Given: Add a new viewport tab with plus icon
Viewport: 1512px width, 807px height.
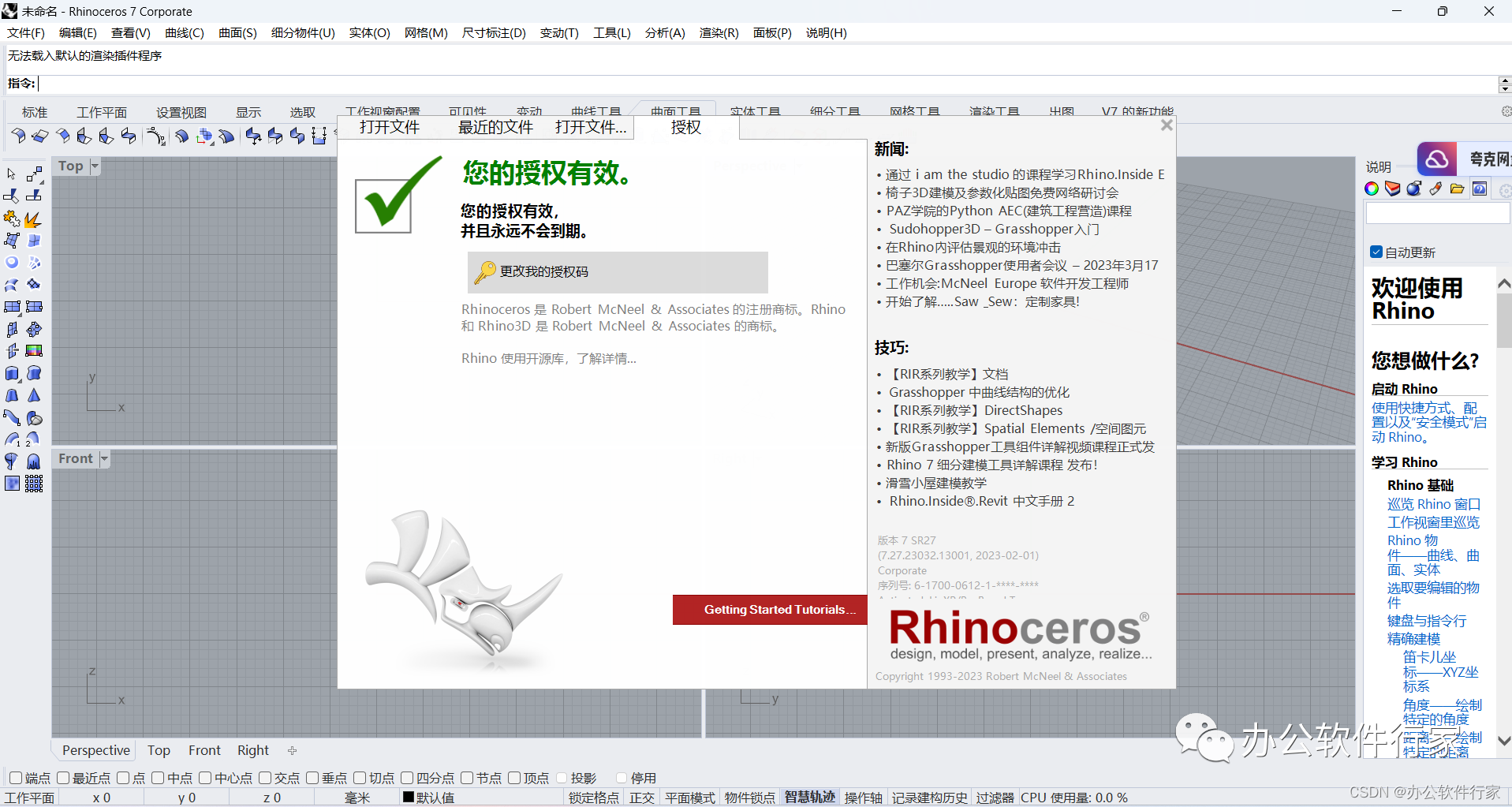Looking at the screenshot, I should click(292, 750).
